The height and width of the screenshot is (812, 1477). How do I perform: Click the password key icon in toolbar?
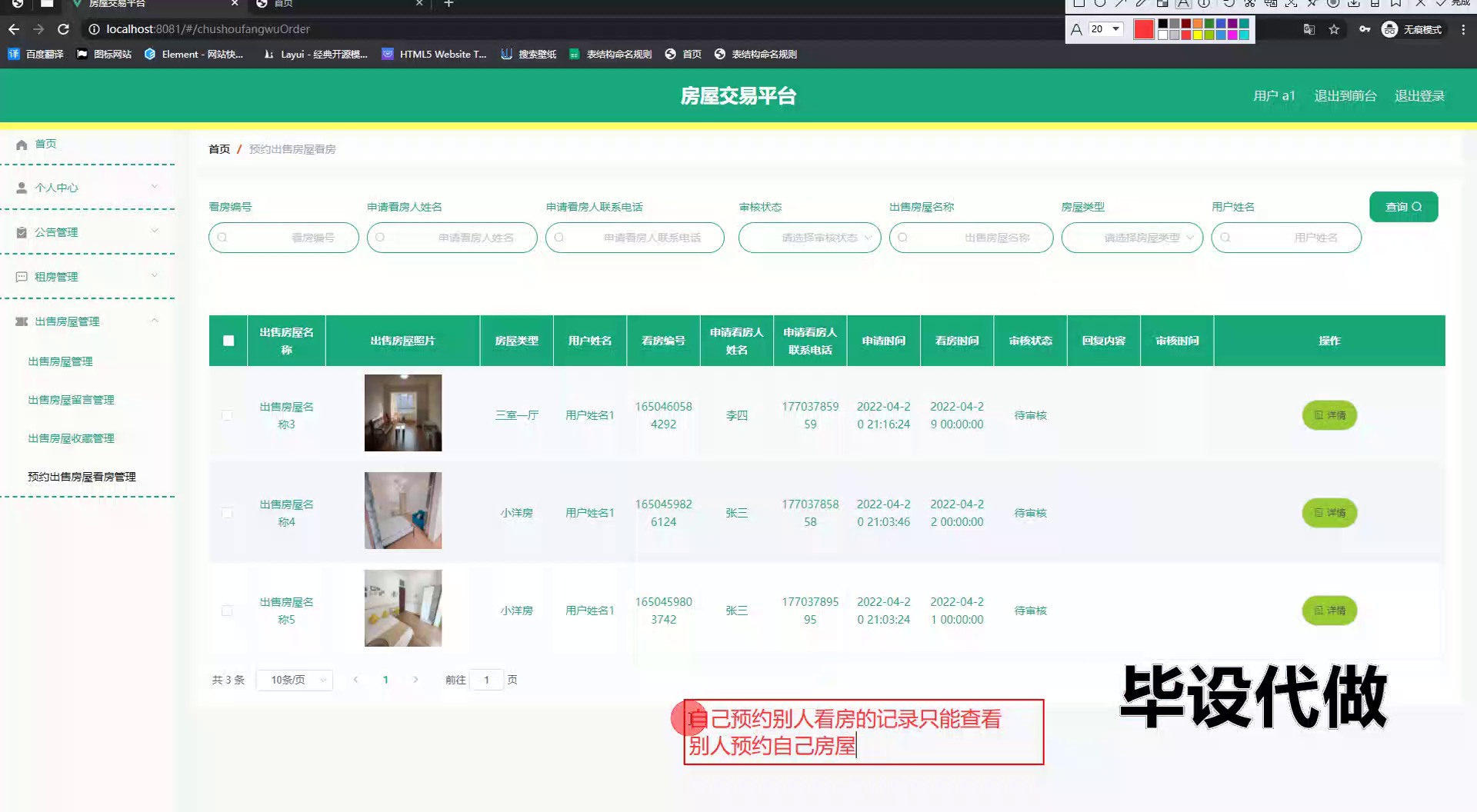(1365, 29)
